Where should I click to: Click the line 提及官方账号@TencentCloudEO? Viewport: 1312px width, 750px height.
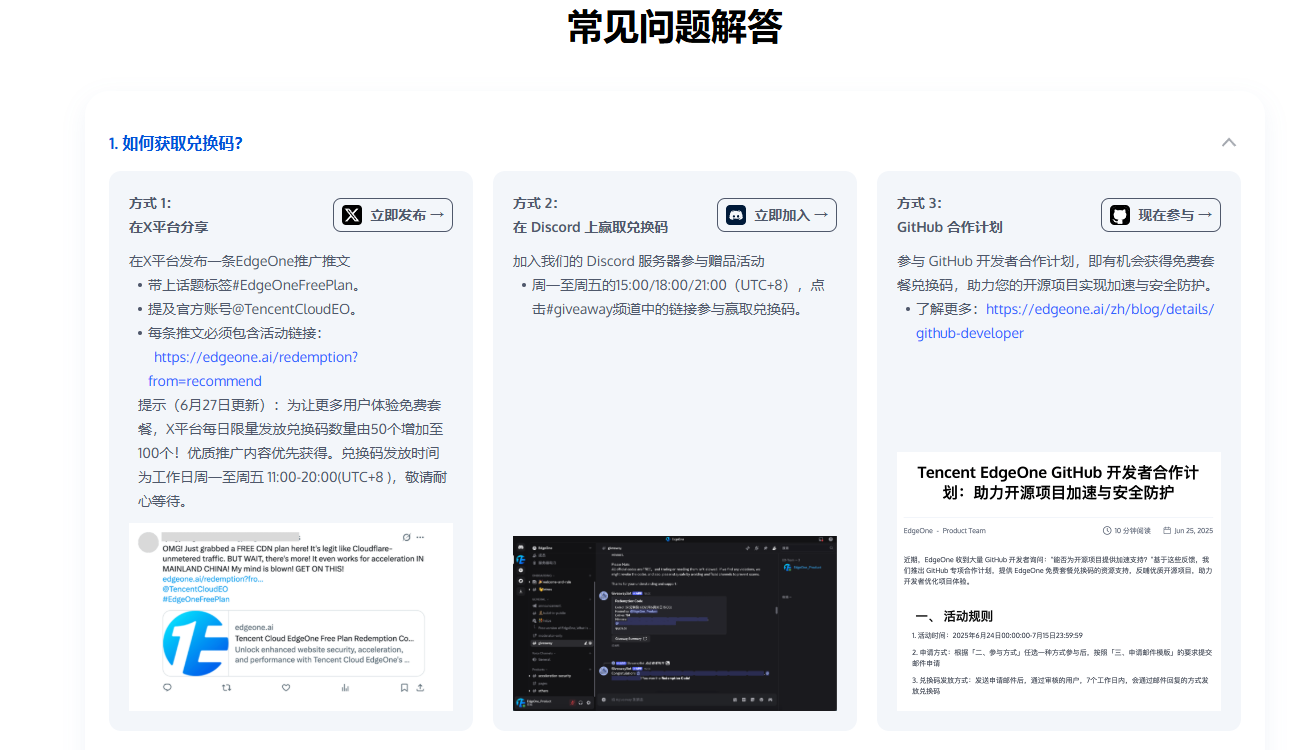(x=255, y=309)
